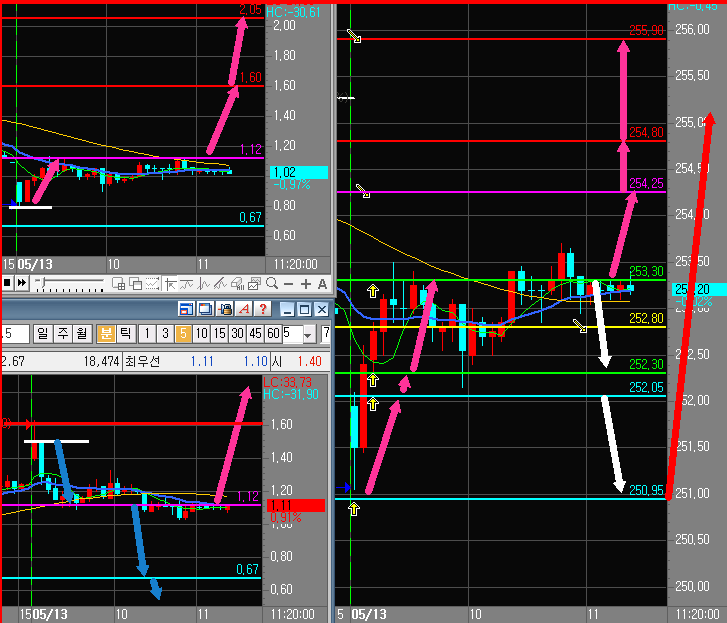Viewport: 727px width, 623px height.
Task: Open the interval dropdown showing 5
Action: click(308, 333)
